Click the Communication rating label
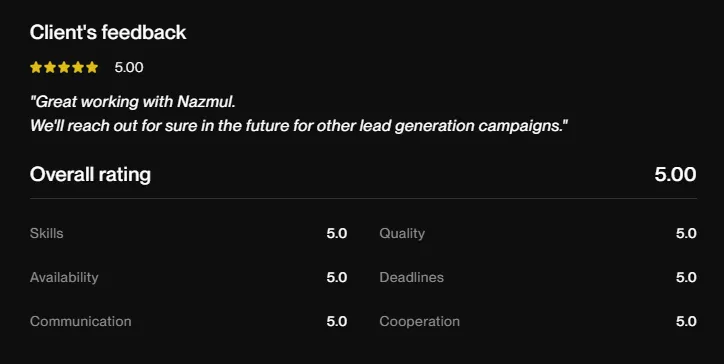 81,322
